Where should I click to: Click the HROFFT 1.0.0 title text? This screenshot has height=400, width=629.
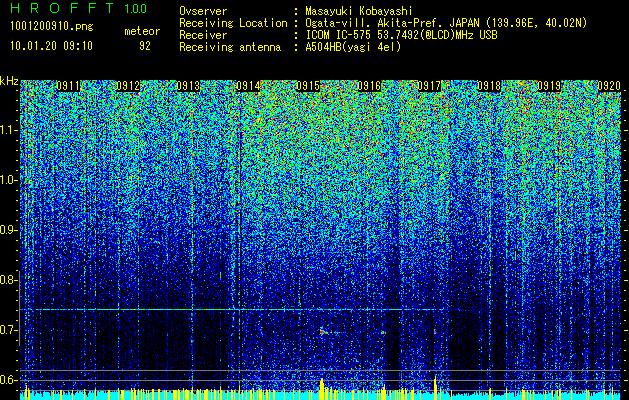point(79,8)
